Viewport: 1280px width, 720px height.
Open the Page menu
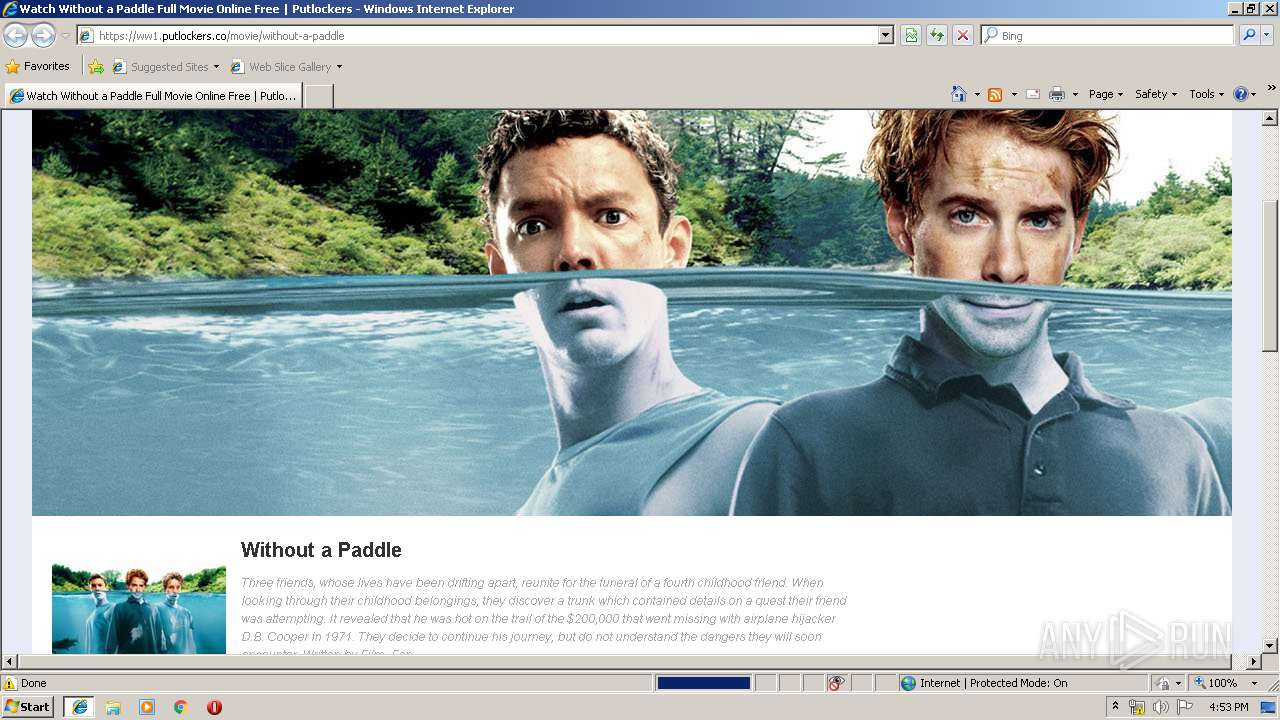tap(1106, 94)
